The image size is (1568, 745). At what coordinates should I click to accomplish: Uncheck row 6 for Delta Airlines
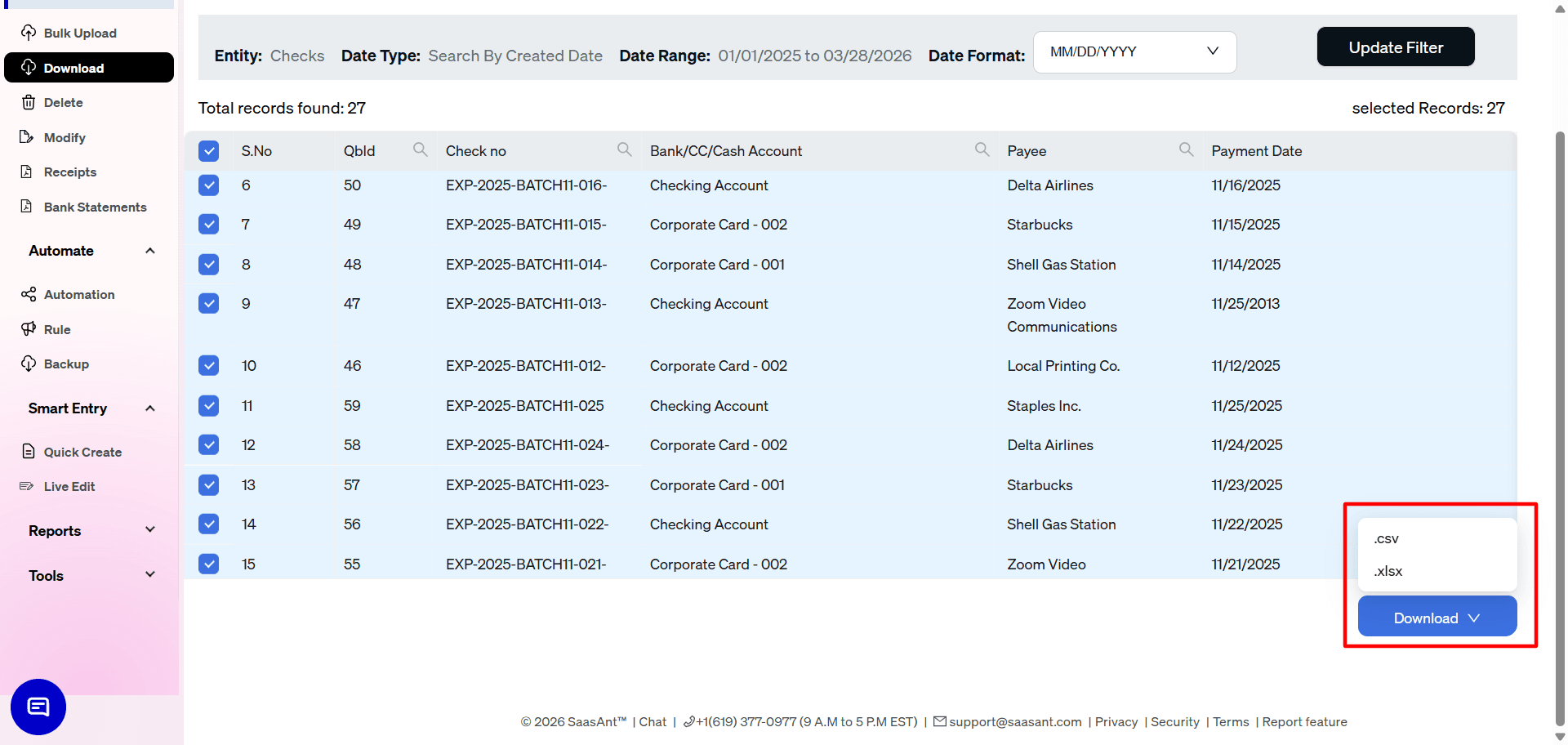208,185
